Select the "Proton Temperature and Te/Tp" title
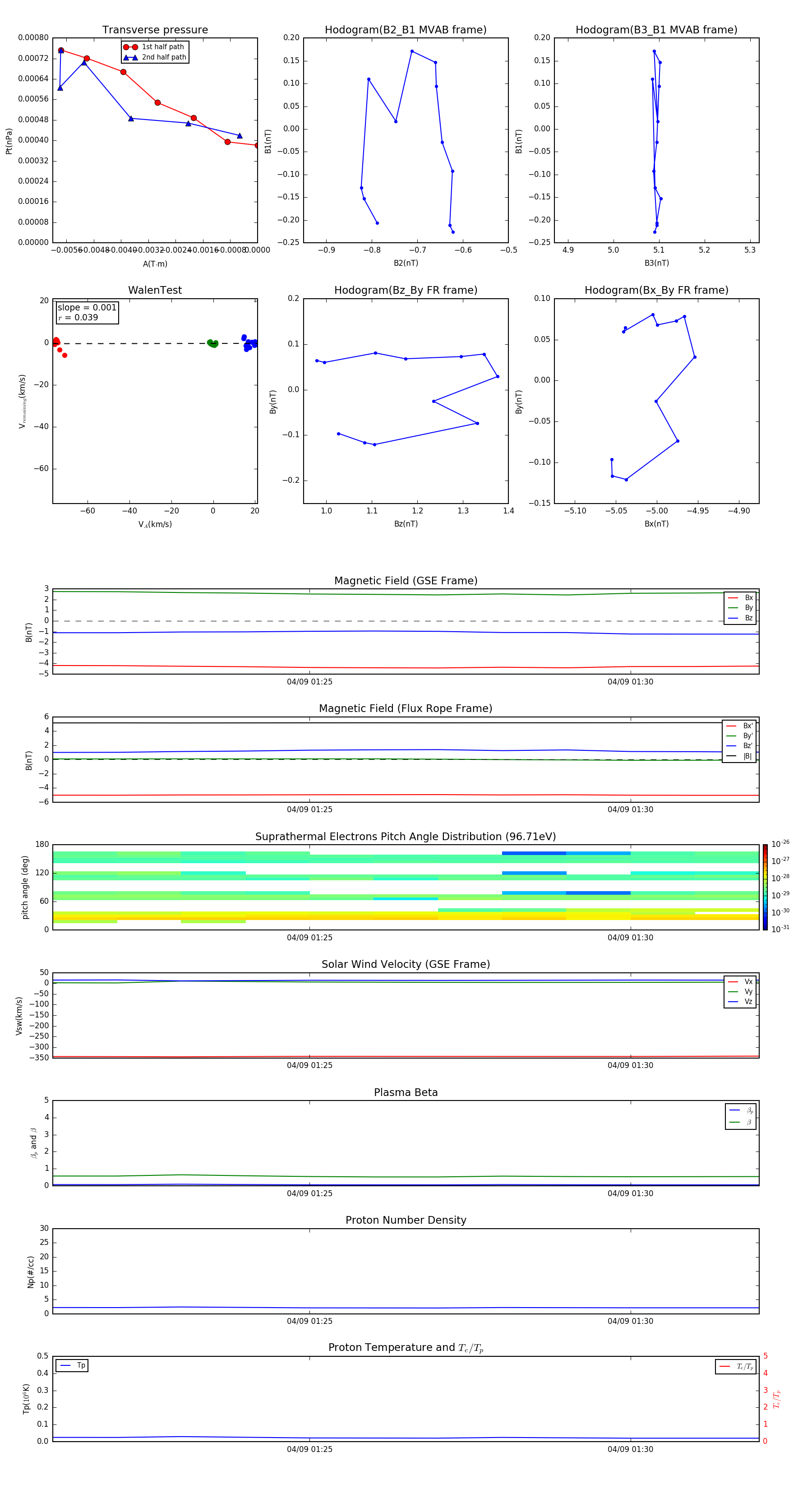The width and height of the screenshot is (812, 1489). tap(406, 1347)
